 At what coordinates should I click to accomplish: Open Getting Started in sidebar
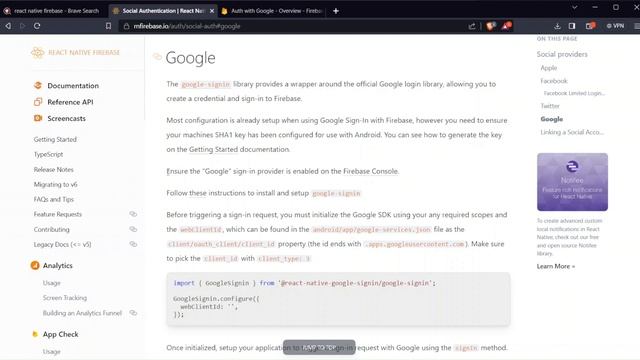tap(55, 140)
